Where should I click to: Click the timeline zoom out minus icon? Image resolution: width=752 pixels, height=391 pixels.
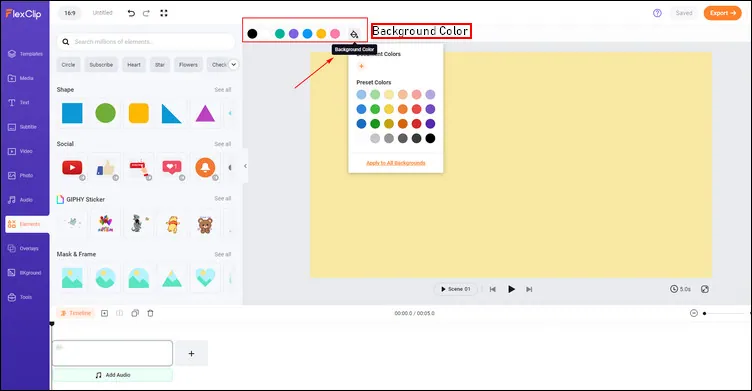[x=693, y=313]
